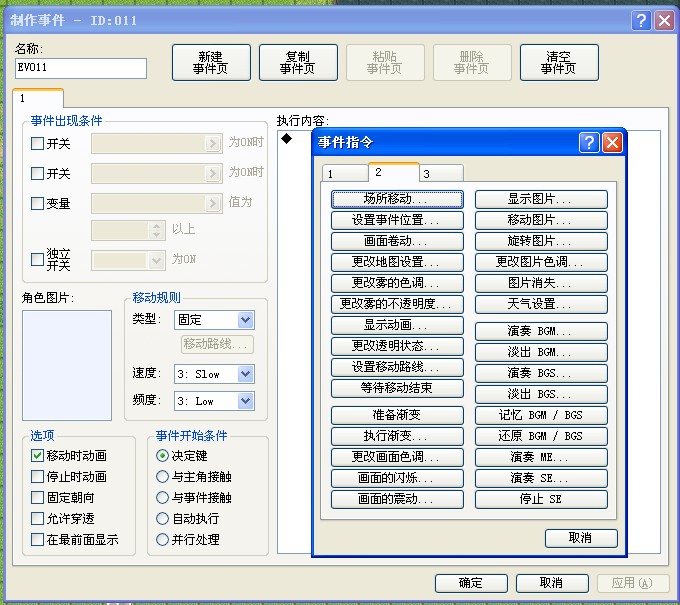This screenshot has width=680, height=605.
Task: Click the 记忆 BGM / BGS button
Action: [x=541, y=415]
